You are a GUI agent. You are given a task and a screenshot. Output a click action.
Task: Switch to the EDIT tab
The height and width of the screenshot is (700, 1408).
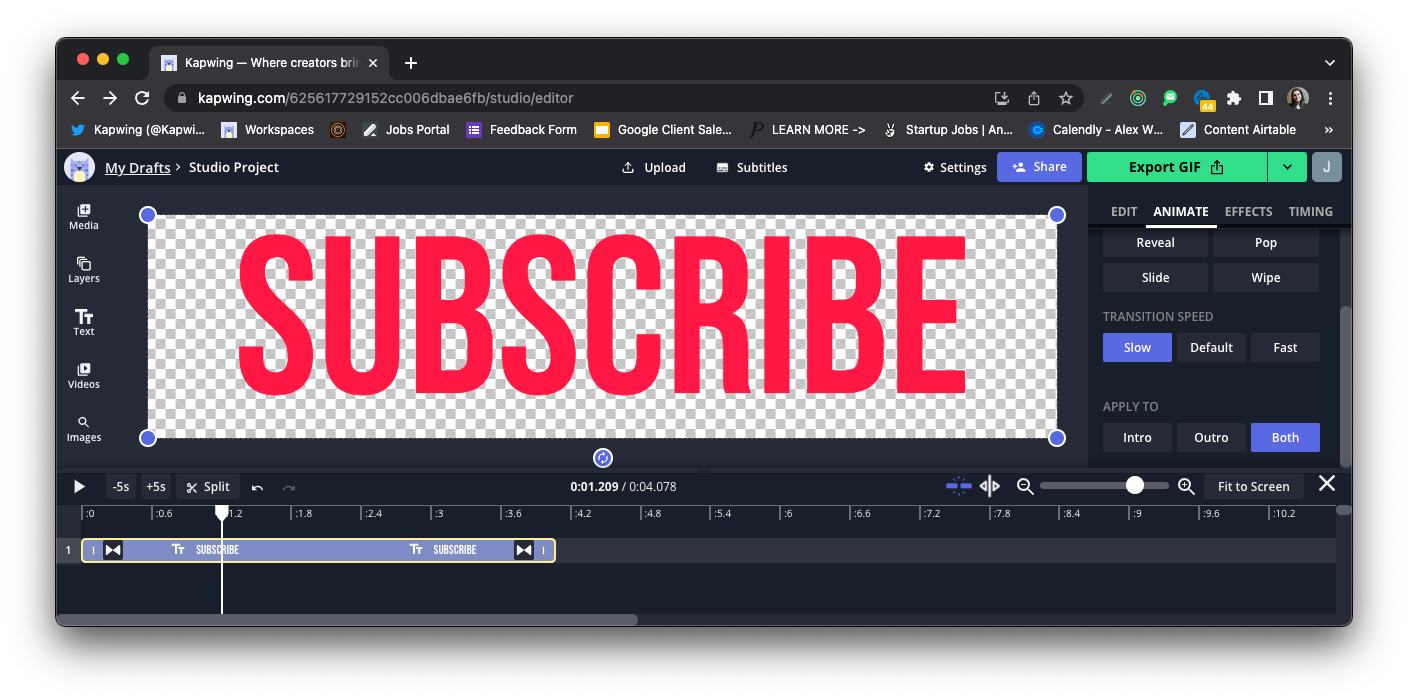(1124, 211)
